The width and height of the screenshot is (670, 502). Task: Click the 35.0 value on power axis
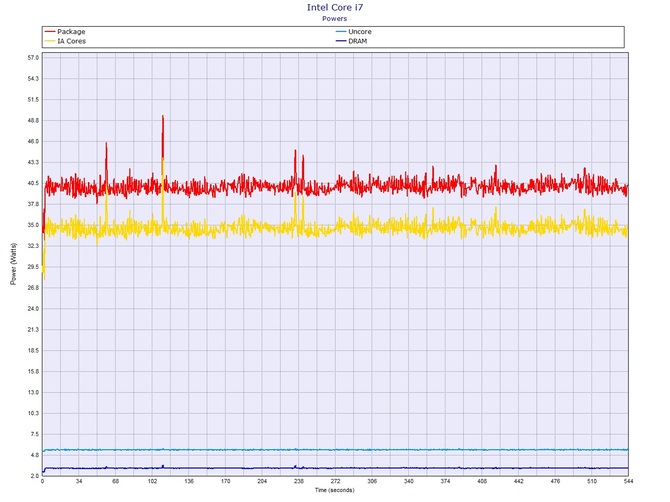tap(32, 225)
